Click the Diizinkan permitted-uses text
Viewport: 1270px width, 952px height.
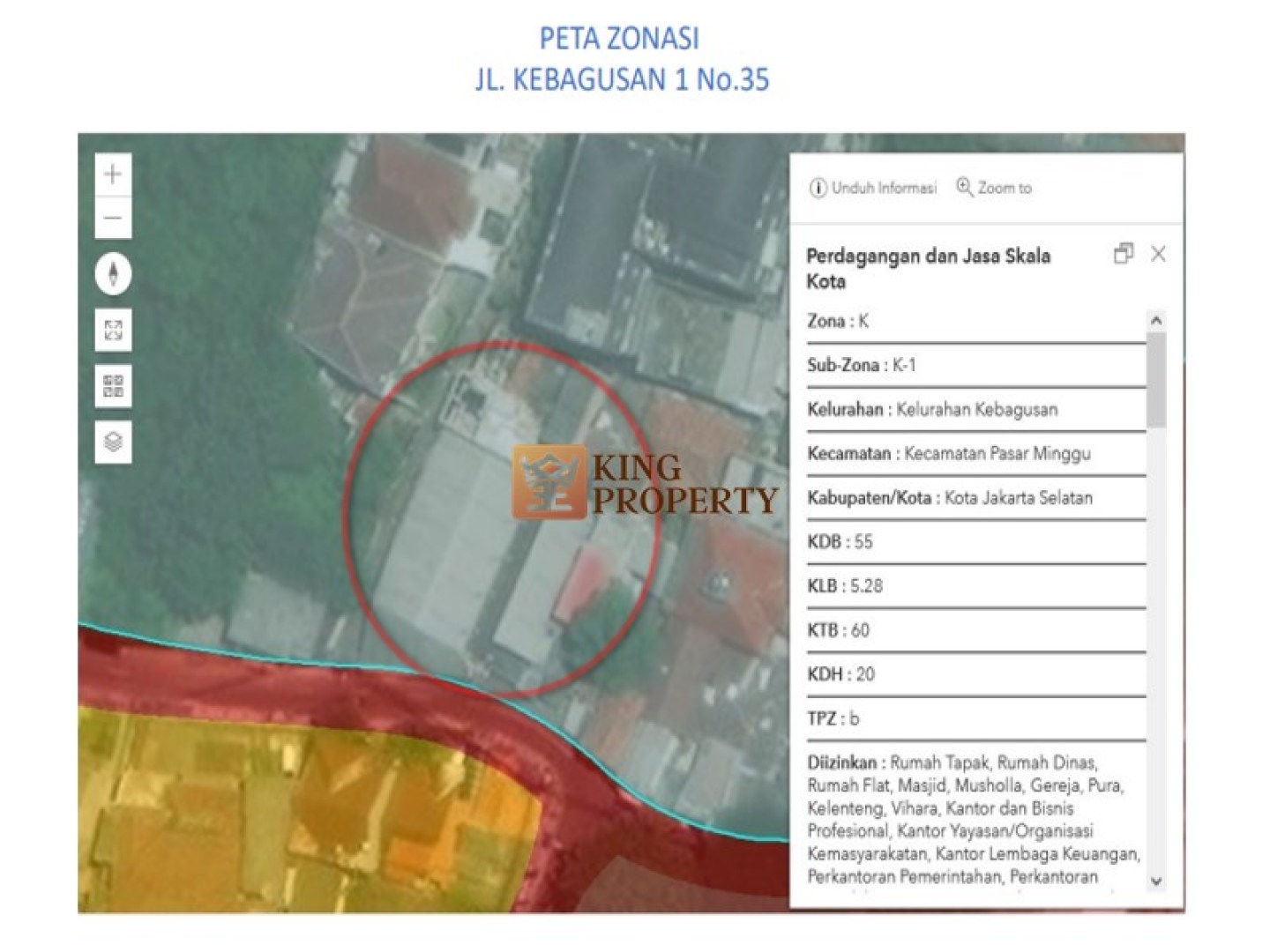pyautogui.click(x=975, y=819)
